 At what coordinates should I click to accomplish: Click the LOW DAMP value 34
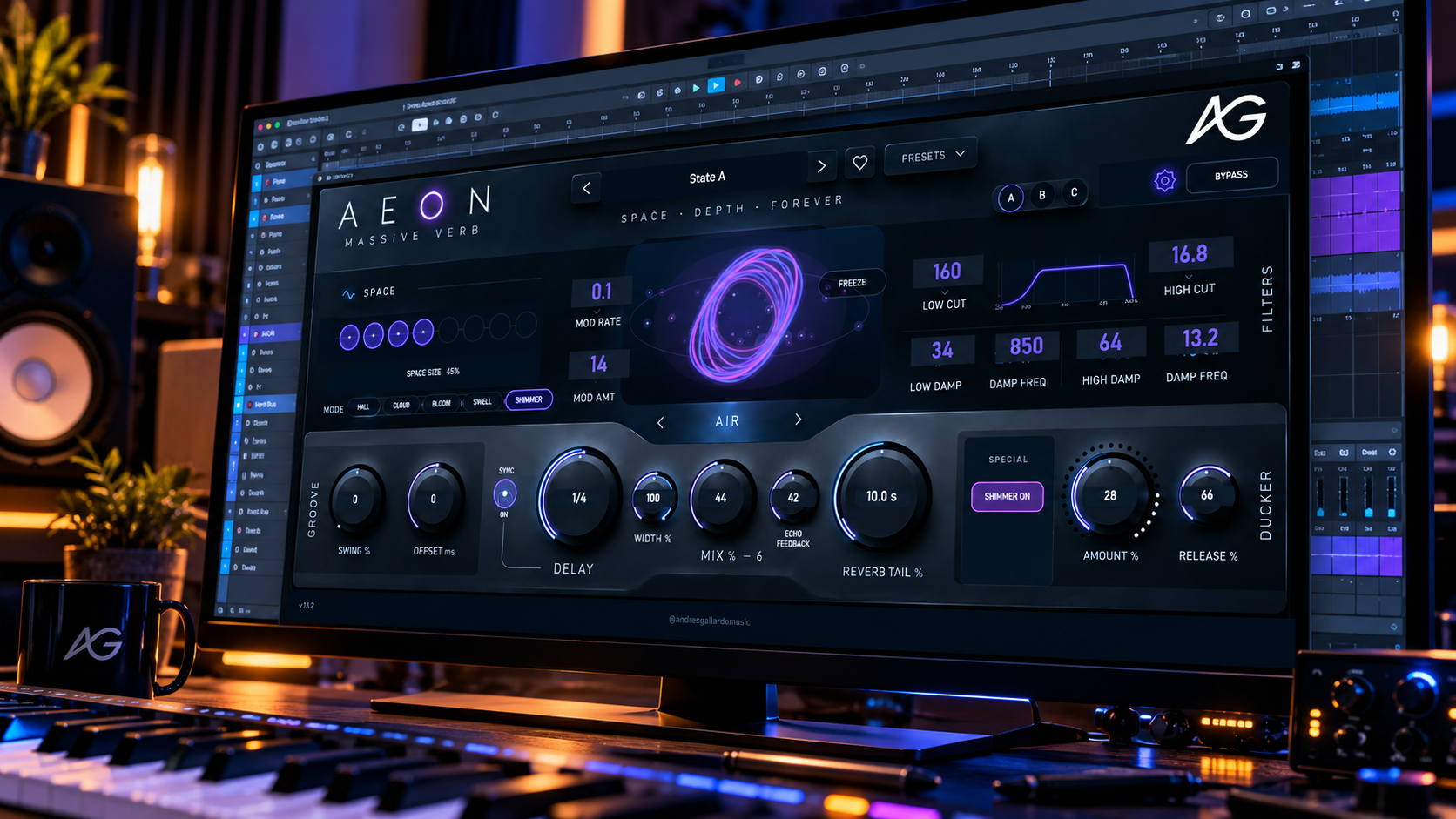(942, 351)
